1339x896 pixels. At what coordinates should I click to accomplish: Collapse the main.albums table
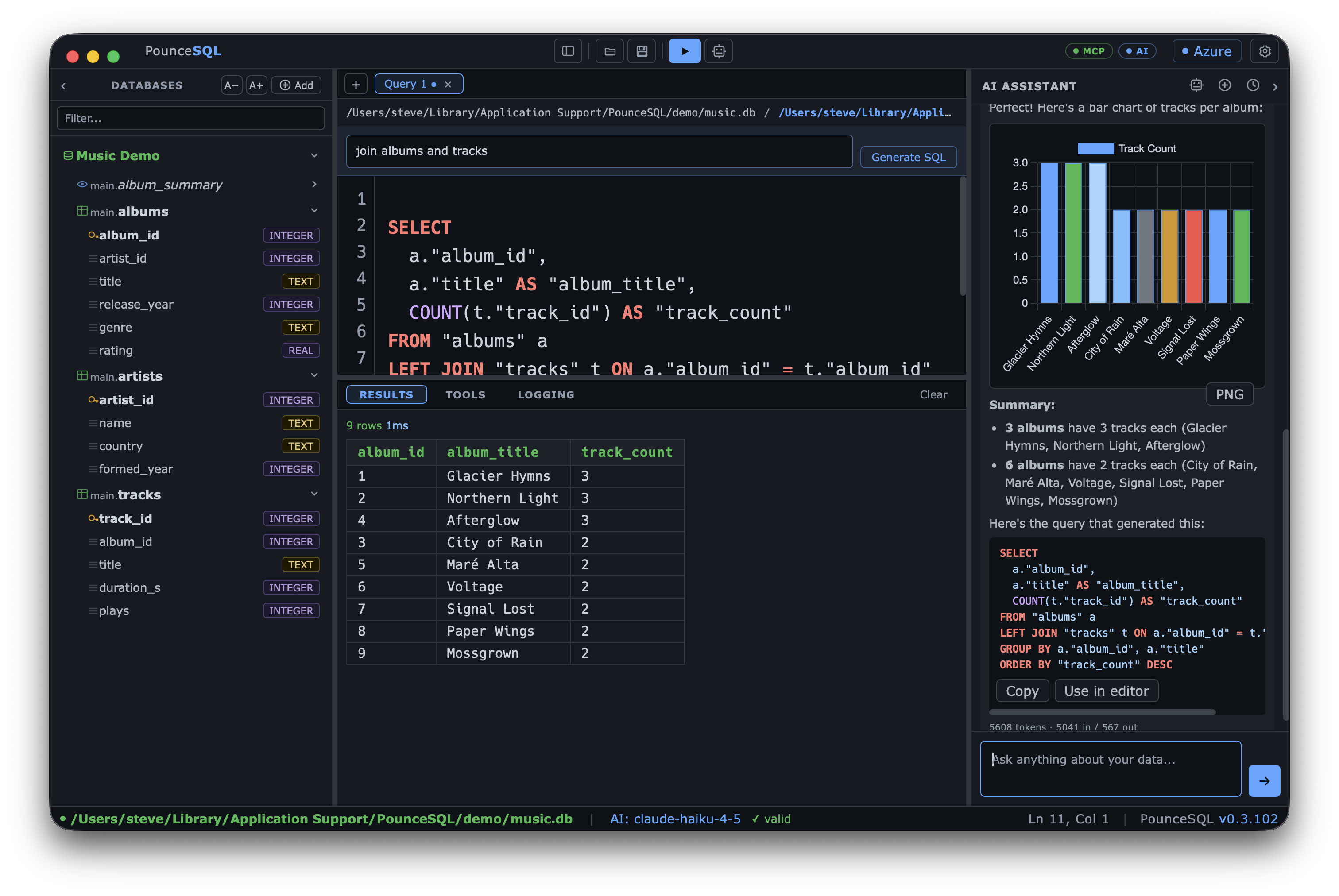pyautogui.click(x=314, y=210)
